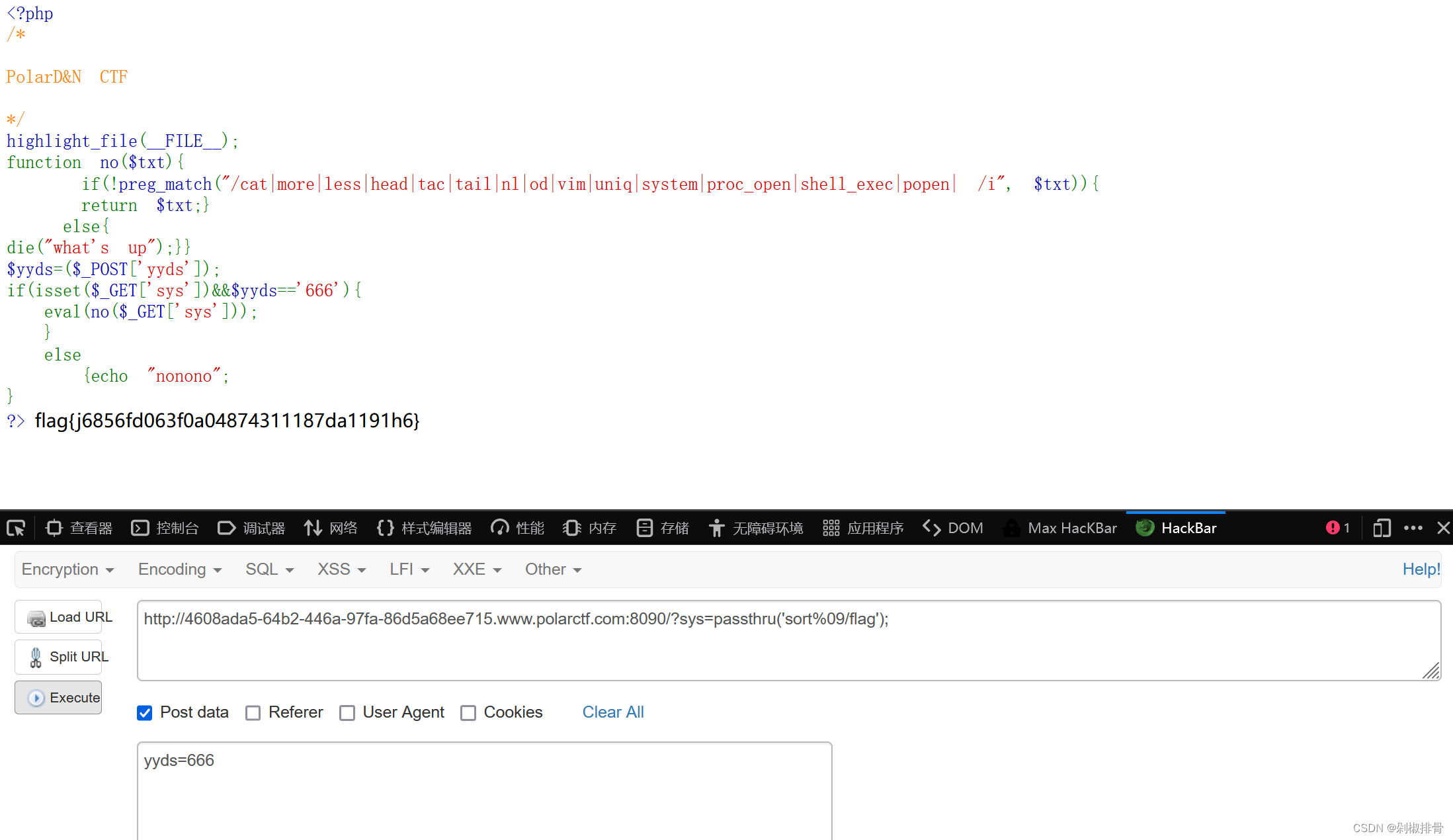
Task: Click the element picker icon in devtools
Action: tap(16, 528)
